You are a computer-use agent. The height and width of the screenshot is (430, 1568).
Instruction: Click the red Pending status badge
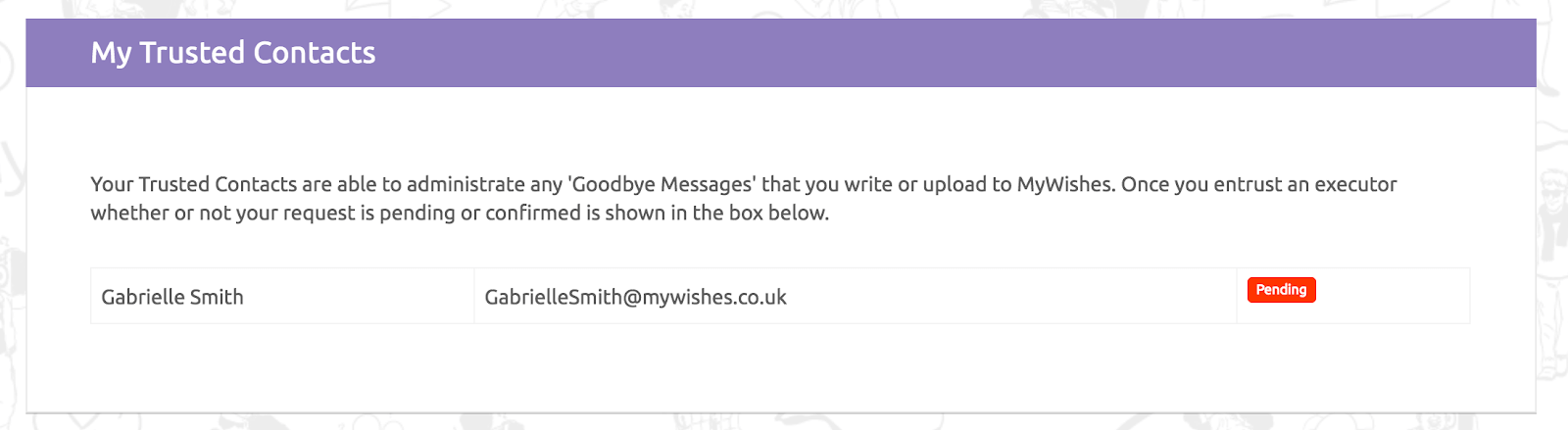tap(1281, 290)
